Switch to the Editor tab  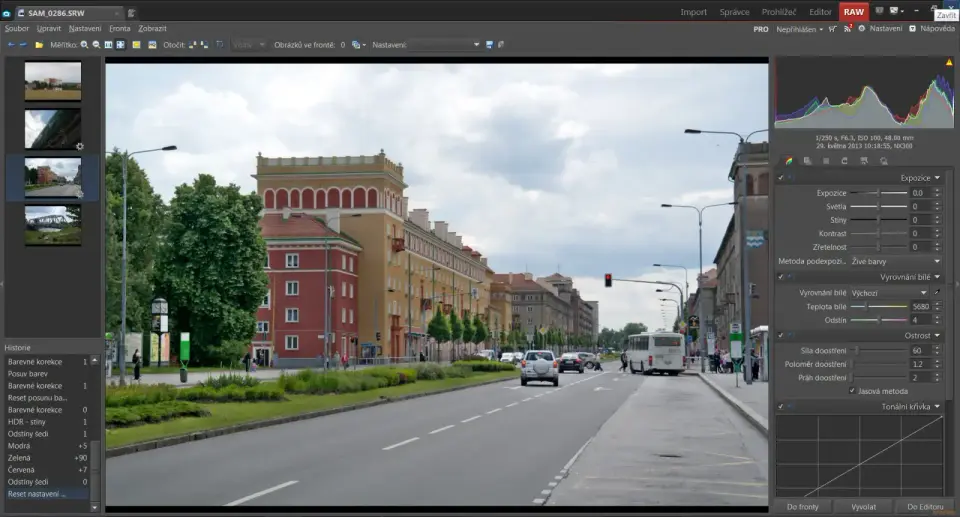coord(820,12)
